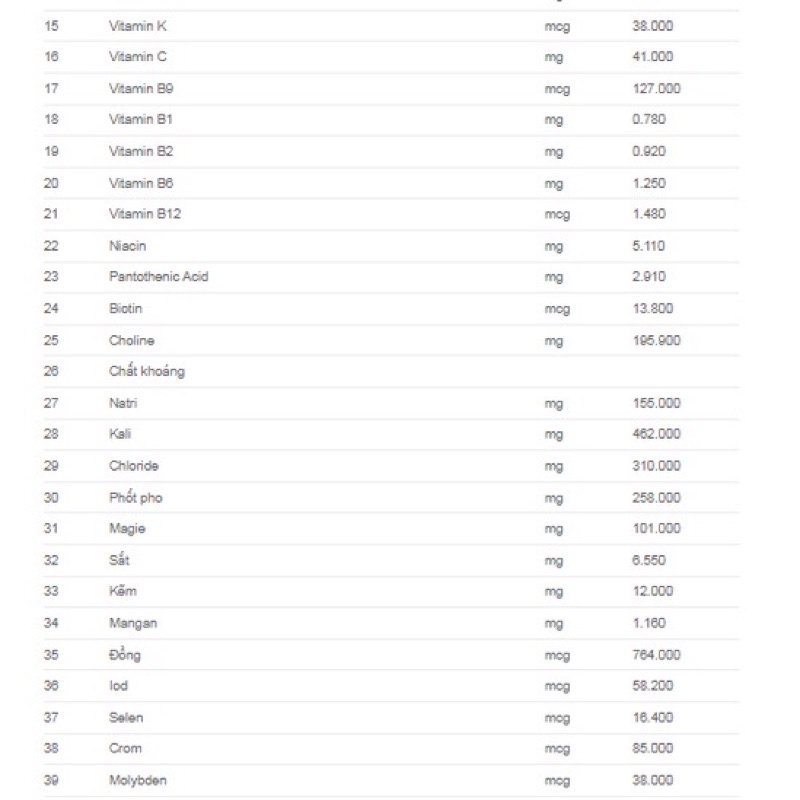Image resolution: width=800 pixels, height=800 pixels.
Task: Select the Magie value 101.000
Action: pyautogui.click(x=656, y=528)
